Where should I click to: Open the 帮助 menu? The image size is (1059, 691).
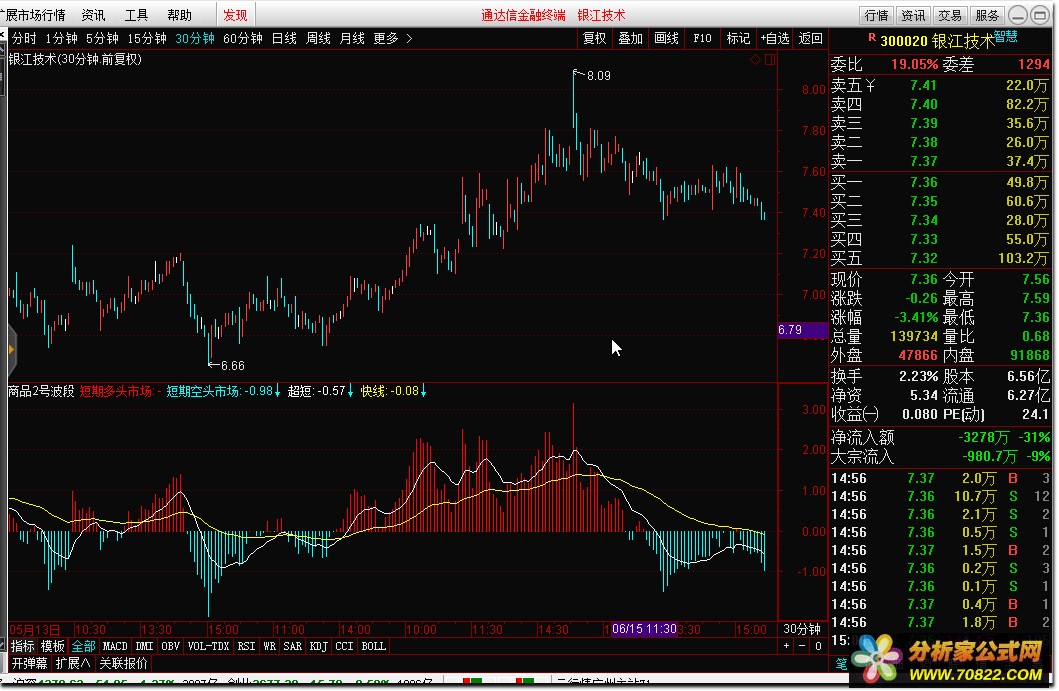click(180, 15)
